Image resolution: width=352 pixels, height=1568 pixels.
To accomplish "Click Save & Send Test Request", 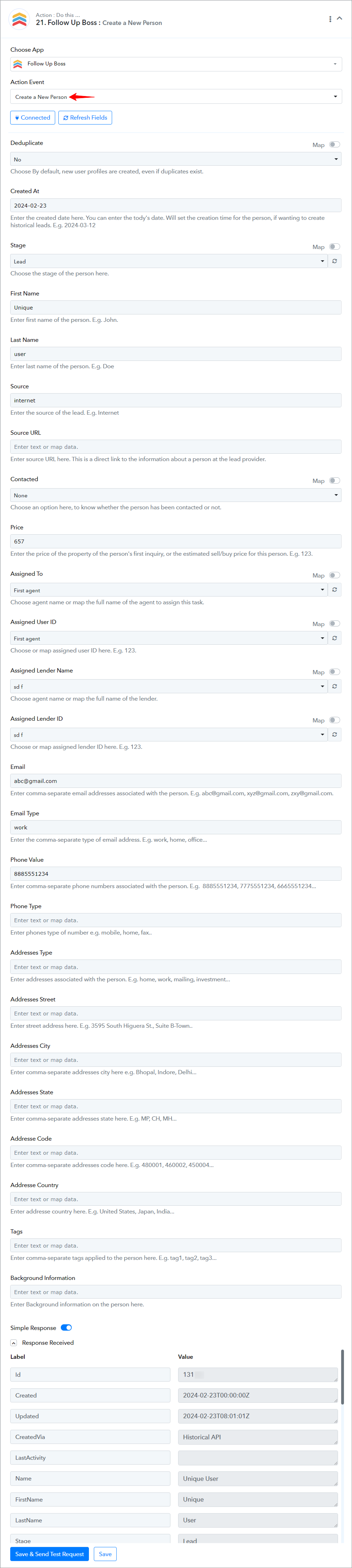I will click(49, 1554).
